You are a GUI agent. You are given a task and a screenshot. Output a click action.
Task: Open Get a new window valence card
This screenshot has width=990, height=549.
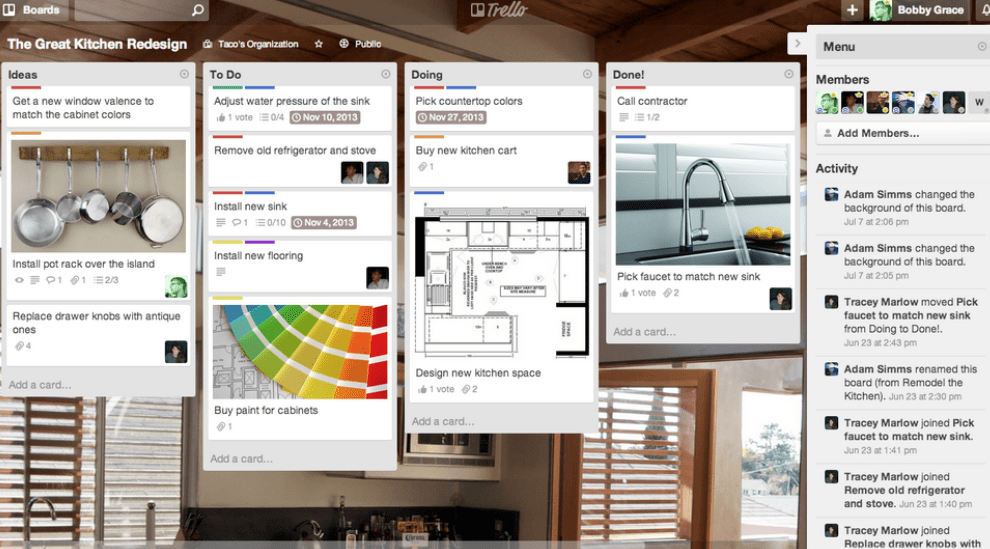(98, 107)
